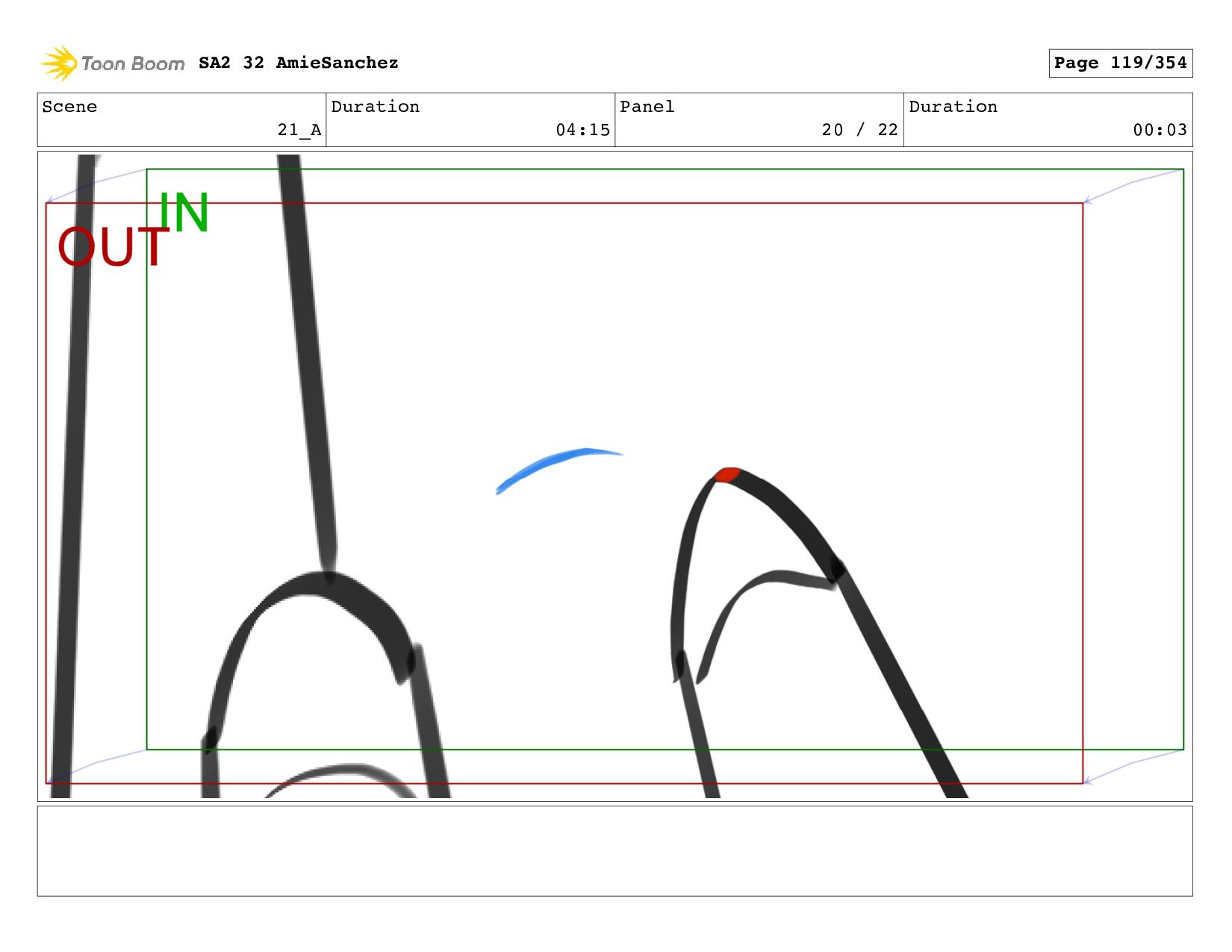Click the 'Page 119/354' box
The height and width of the screenshot is (952, 1232).
click(1120, 63)
